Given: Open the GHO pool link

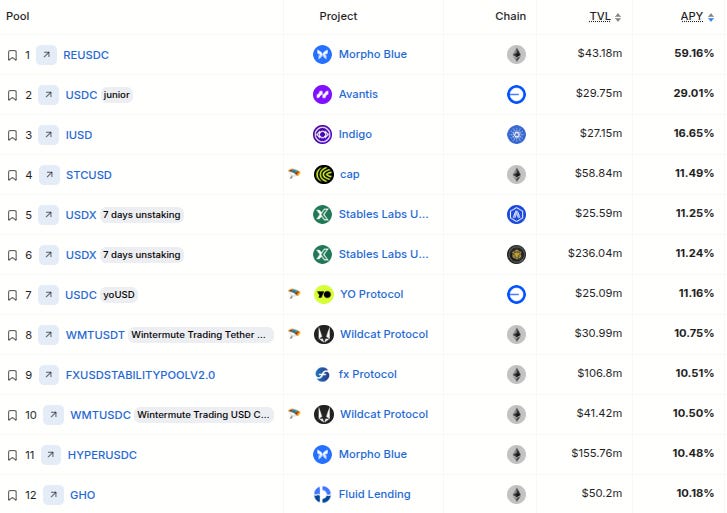Looking at the screenshot, I should 83,495.
